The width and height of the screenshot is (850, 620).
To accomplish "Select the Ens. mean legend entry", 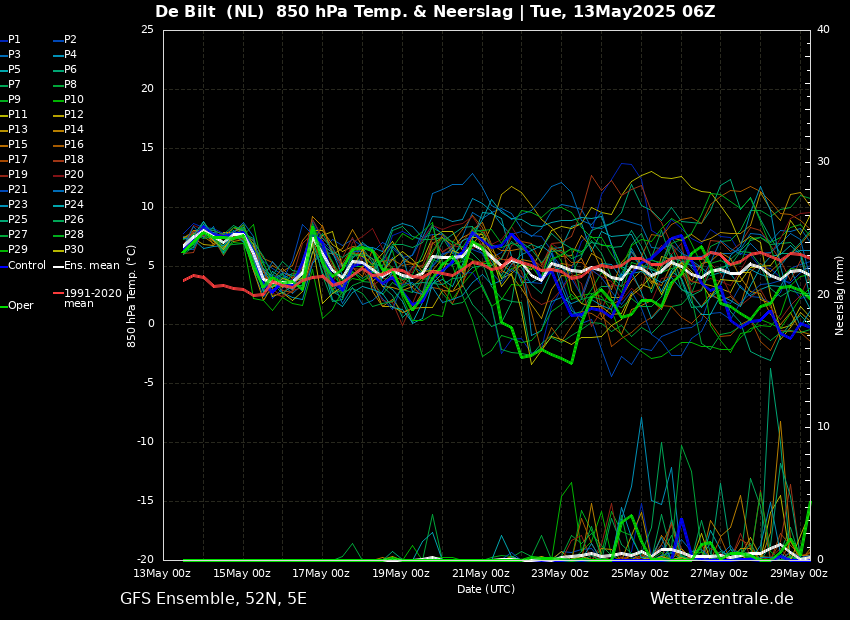I will [91, 266].
